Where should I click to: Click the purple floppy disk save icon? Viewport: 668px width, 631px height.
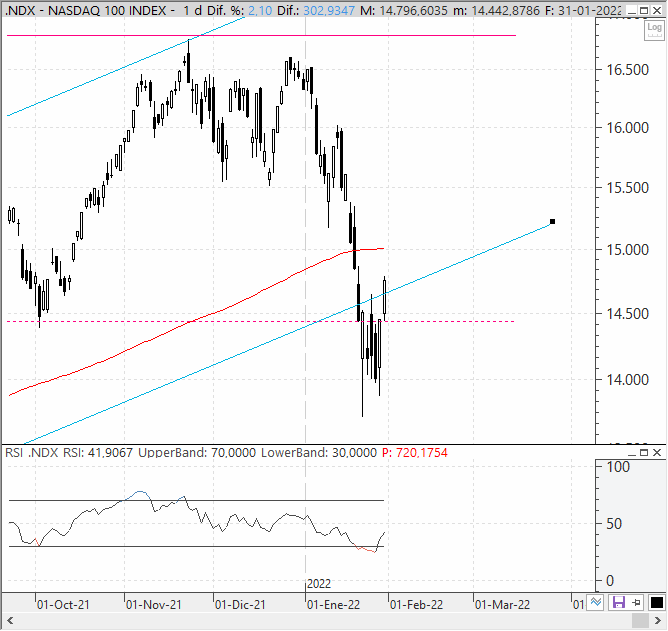pos(619,603)
